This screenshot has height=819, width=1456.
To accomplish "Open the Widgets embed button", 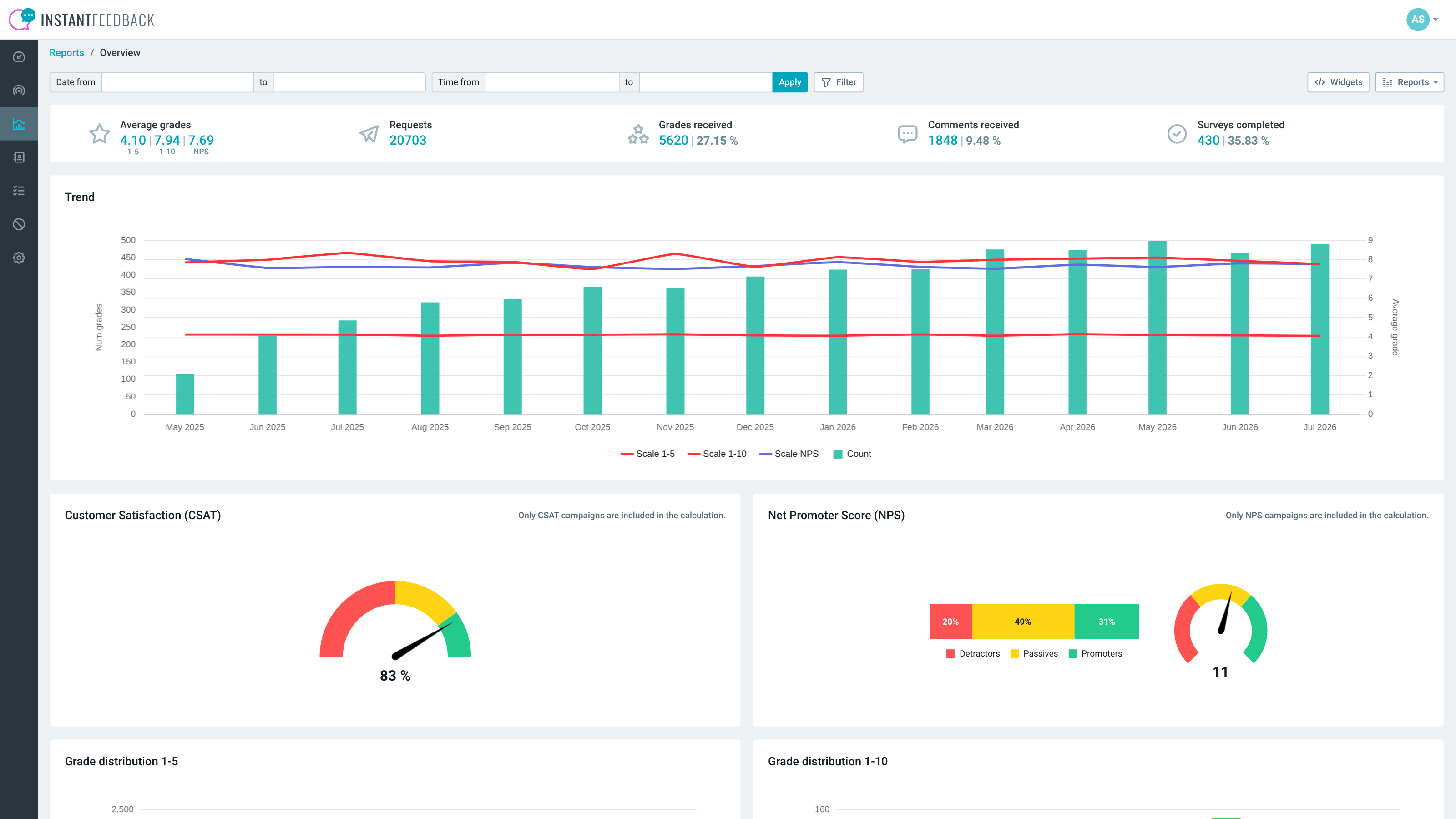I will coord(1338,82).
